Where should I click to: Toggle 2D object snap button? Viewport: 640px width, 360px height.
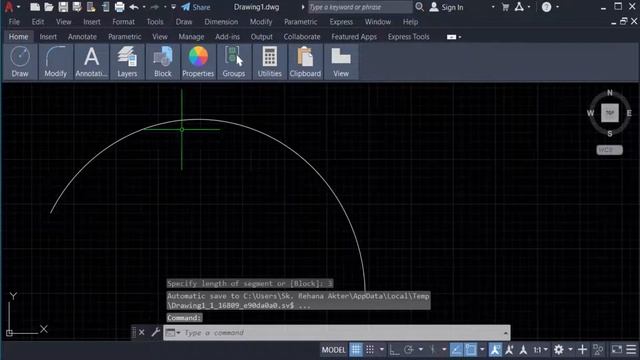coord(471,350)
